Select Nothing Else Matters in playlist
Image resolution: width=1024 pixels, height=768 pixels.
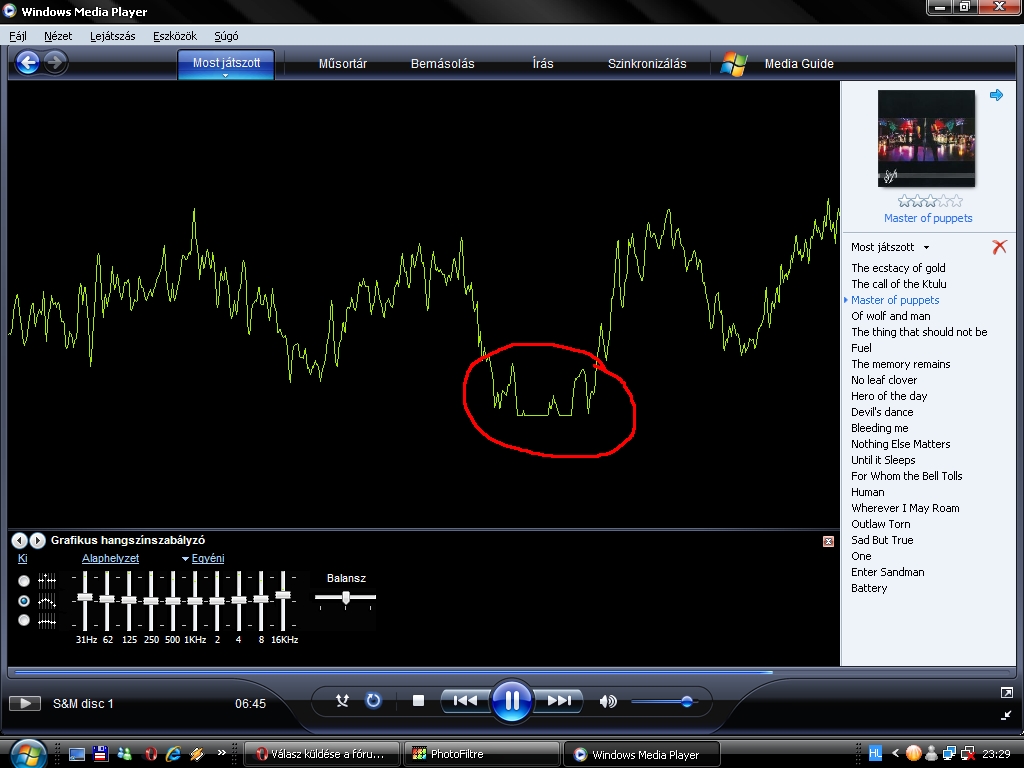tap(901, 444)
